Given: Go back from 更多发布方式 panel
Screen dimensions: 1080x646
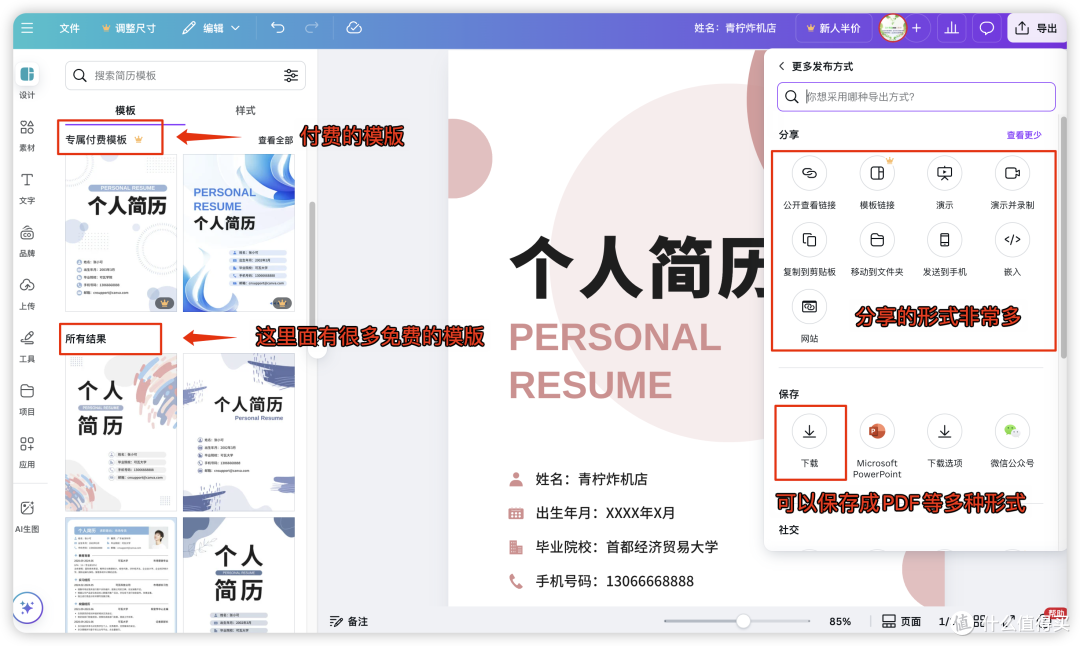Looking at the screenshot, I should [782, 66].
